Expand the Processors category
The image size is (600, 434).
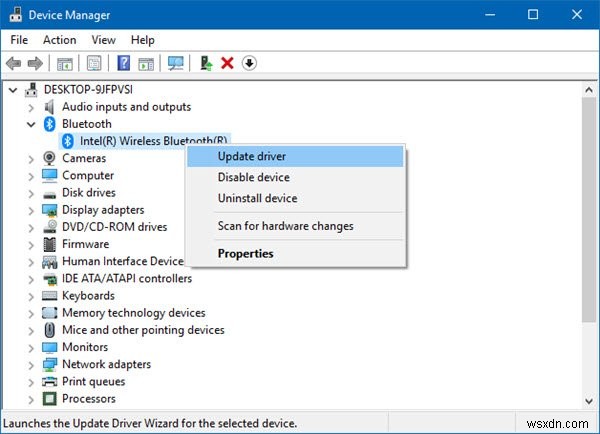pyautogui.click(x=31, y=400)
